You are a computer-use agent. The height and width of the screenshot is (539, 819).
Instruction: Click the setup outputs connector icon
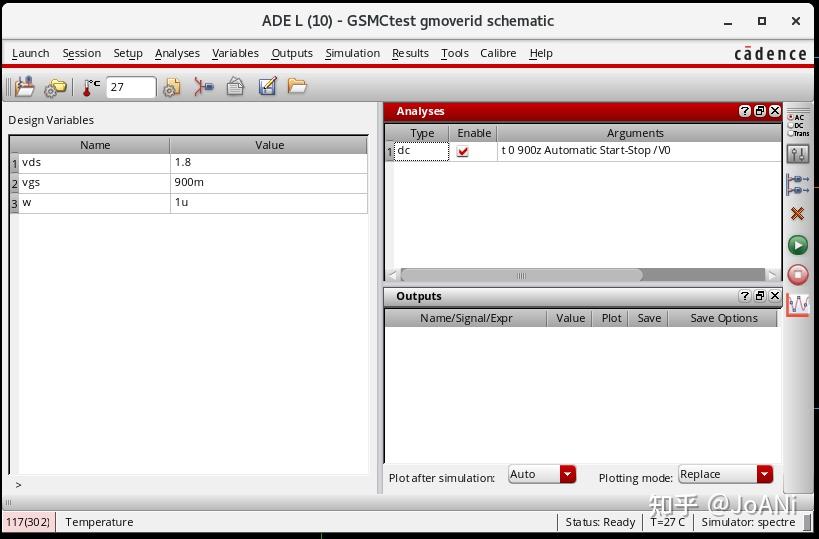coord(798,184)
